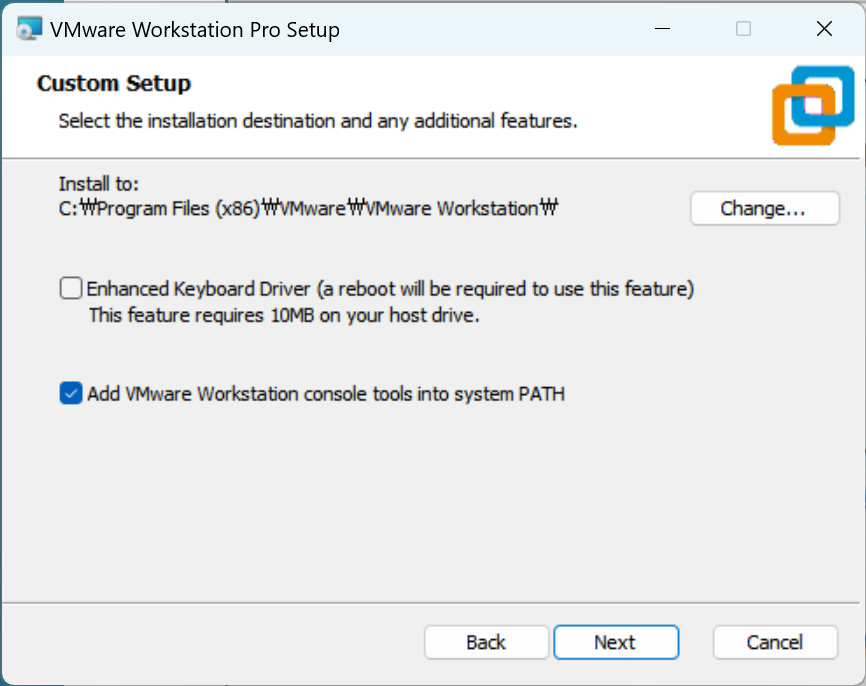Uncheck Add console tools into system PATH
This screenshot has width=866, height=686.
71,394
